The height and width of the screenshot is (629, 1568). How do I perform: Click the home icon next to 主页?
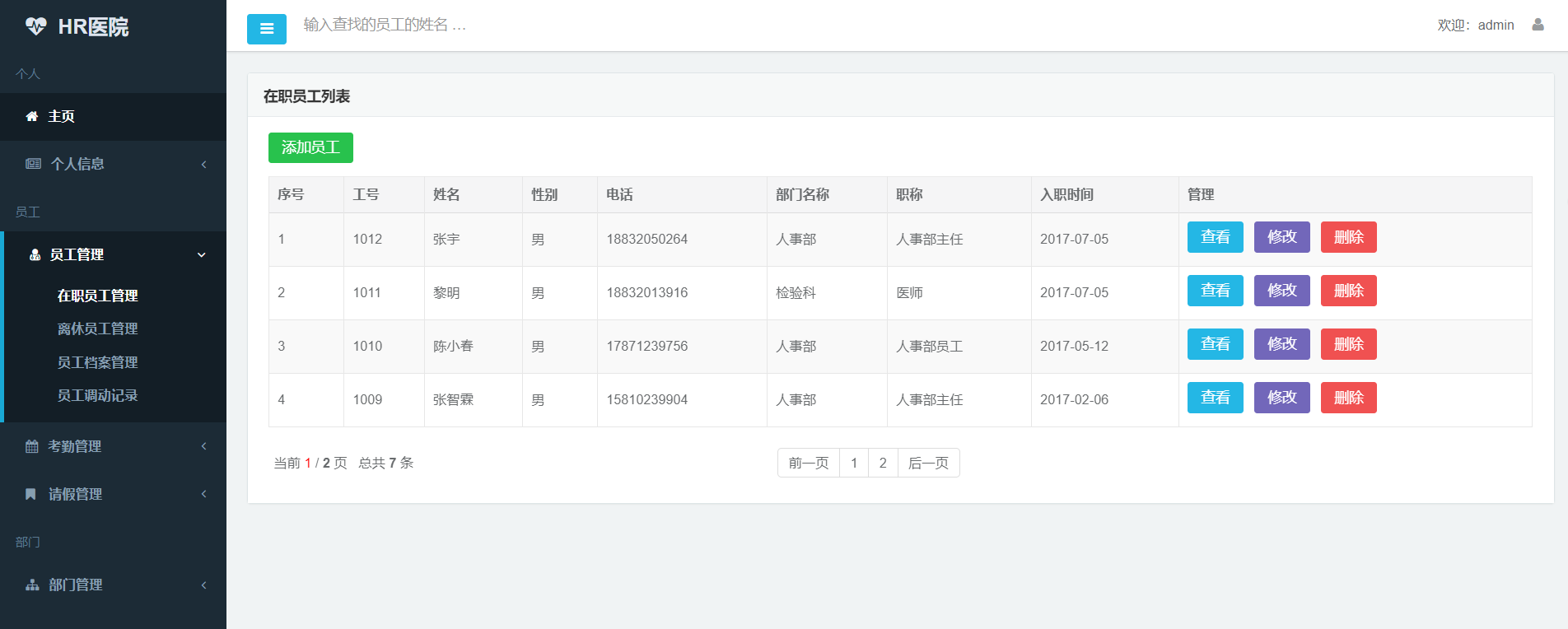32,116
